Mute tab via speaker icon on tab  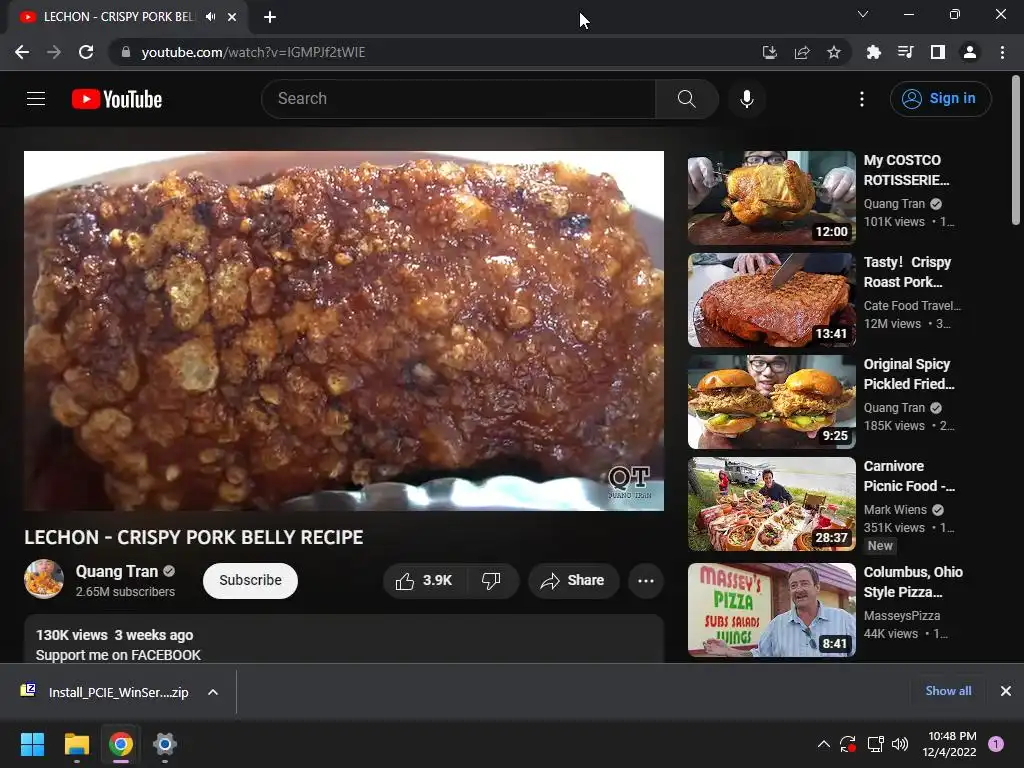[210, 17]
